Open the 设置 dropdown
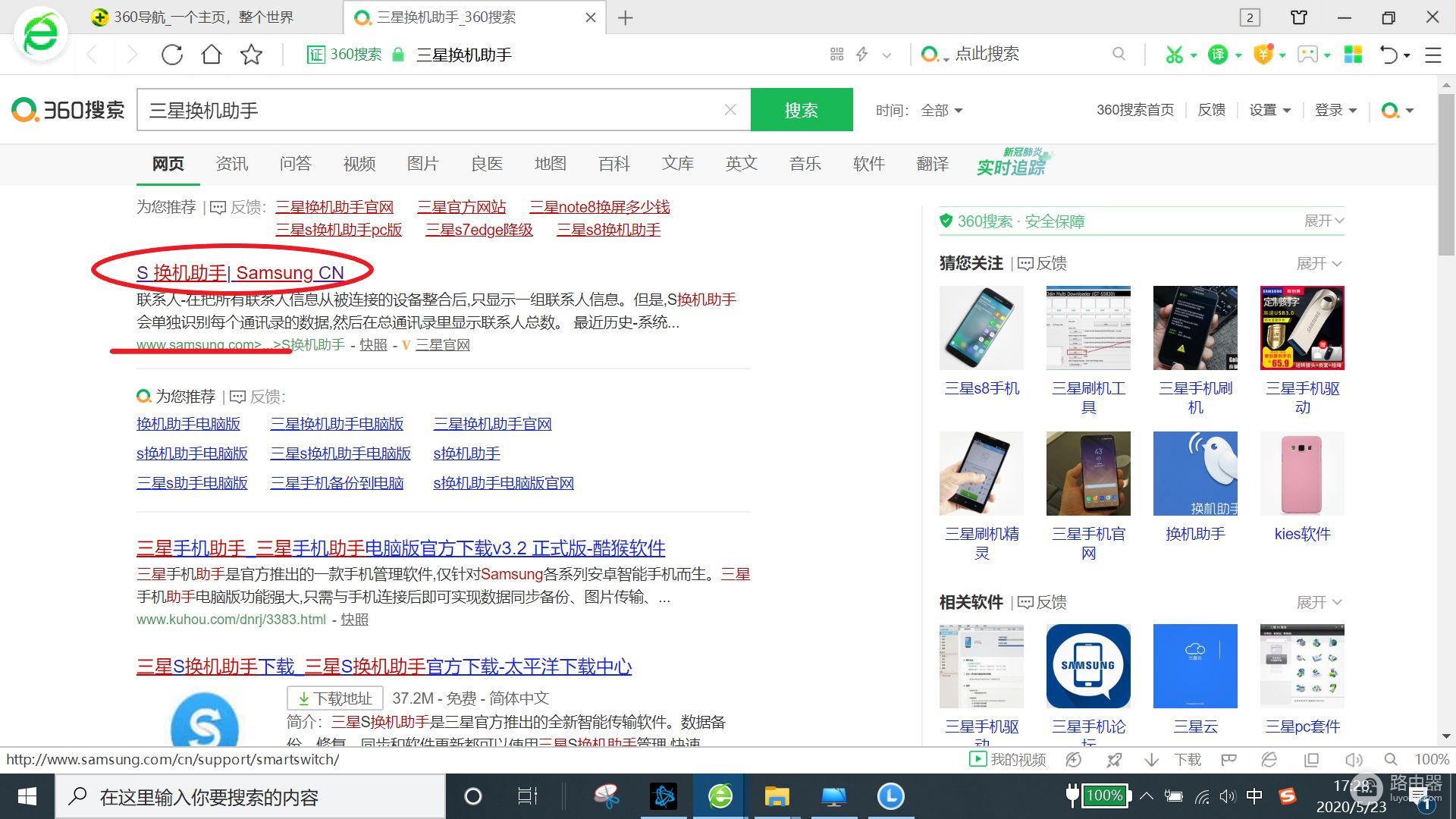This screenshot has width=1456, height=819. (x=1269, y=111)
